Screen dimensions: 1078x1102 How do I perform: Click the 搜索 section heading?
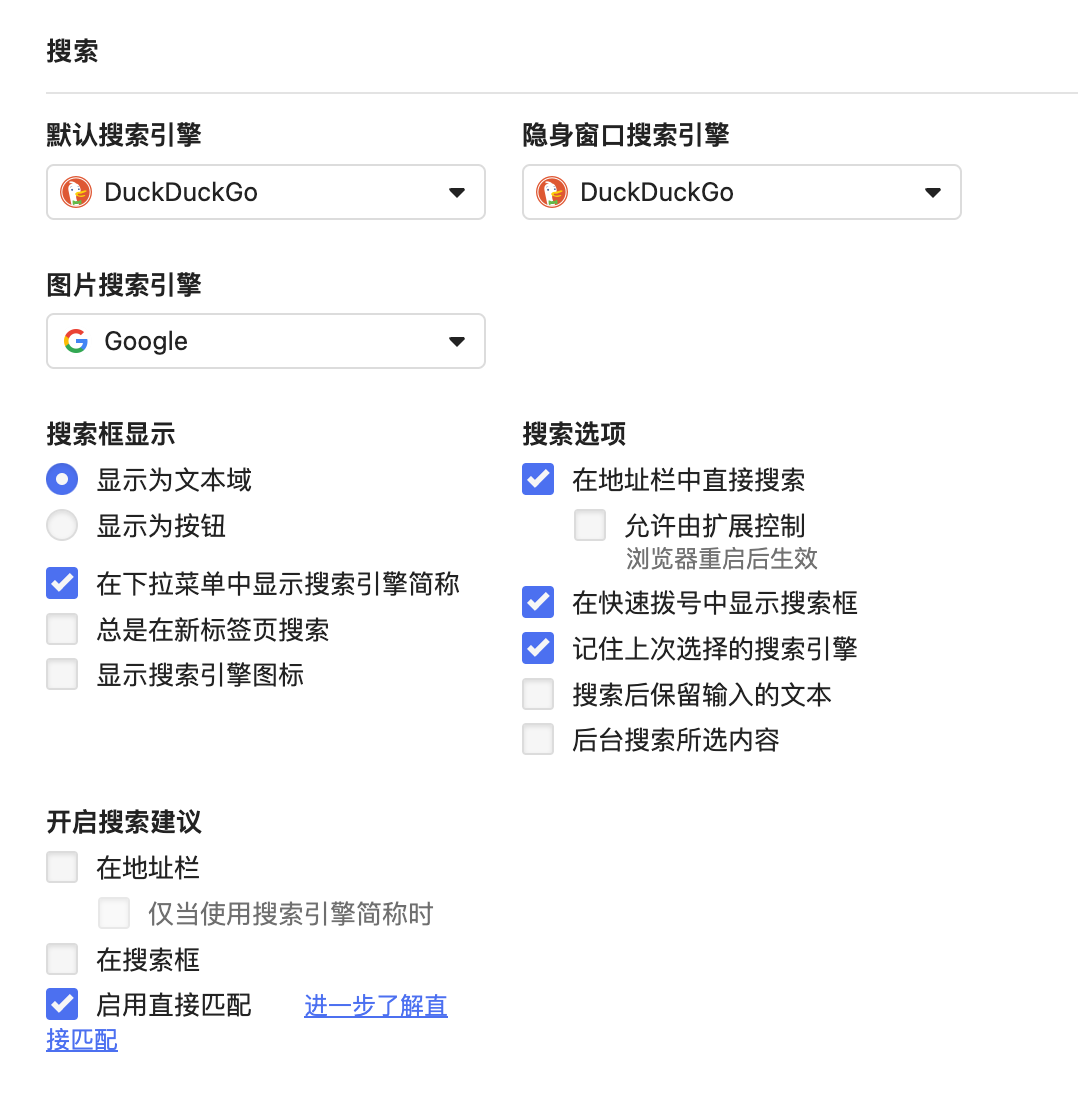[x=72, y=51]
